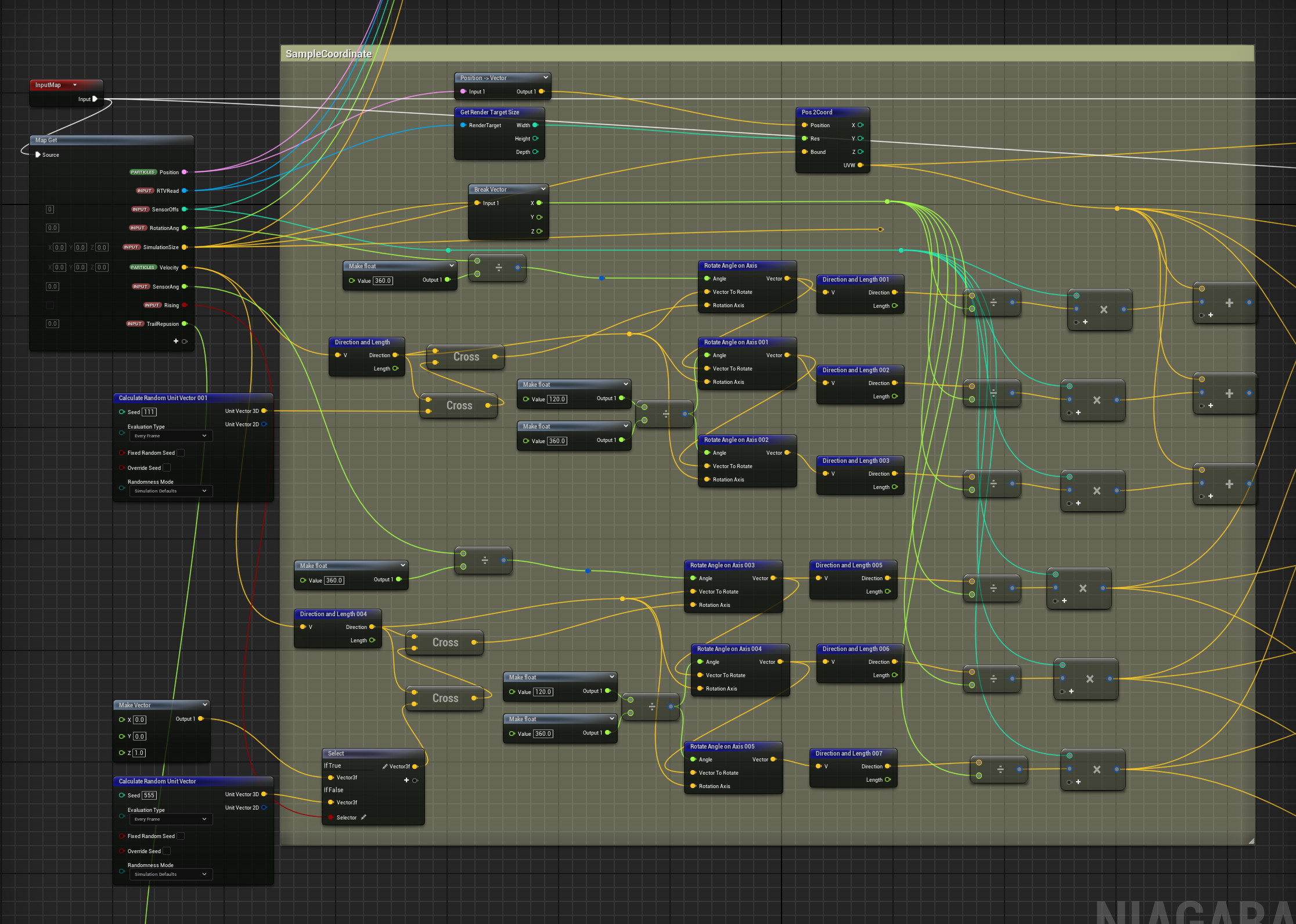Click Depth output pin on Get Render Target Size
The image size is (1296, 924).
(535, 152)
